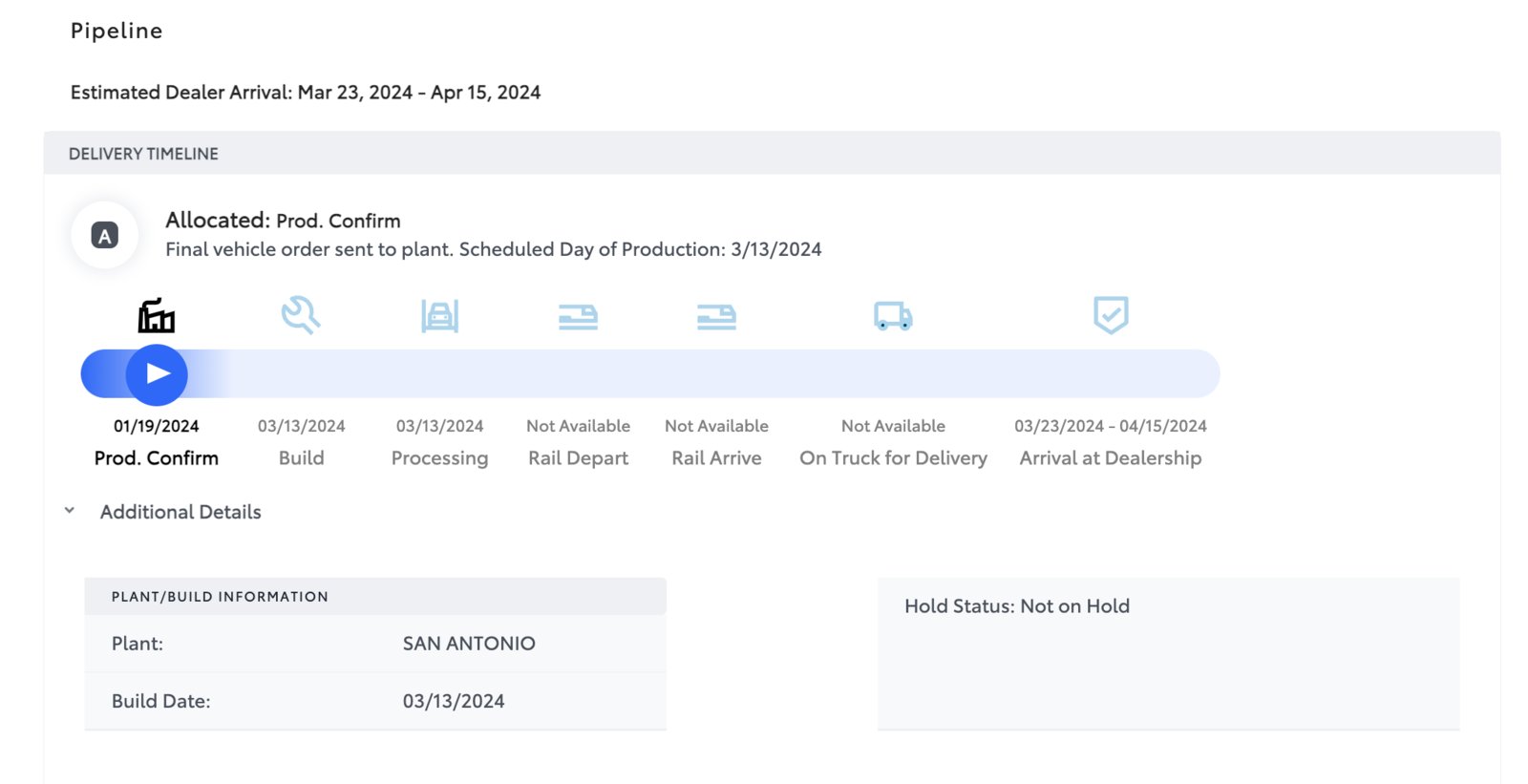Click the On Truck for Delivery icon
The height and width of the screenshot is (784, 1528).
[x=893, y=316]
